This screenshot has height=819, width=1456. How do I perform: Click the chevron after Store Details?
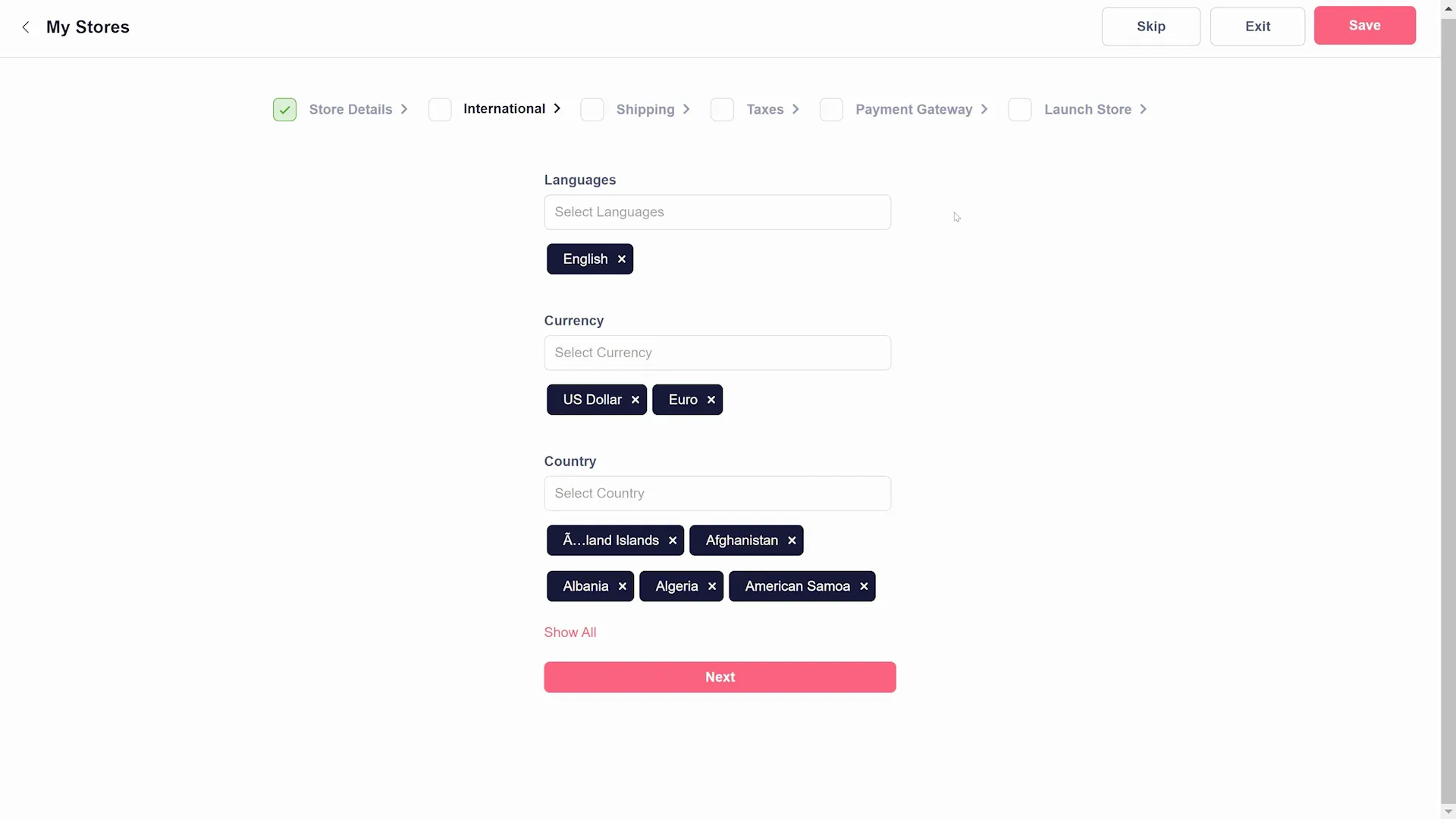404,109
